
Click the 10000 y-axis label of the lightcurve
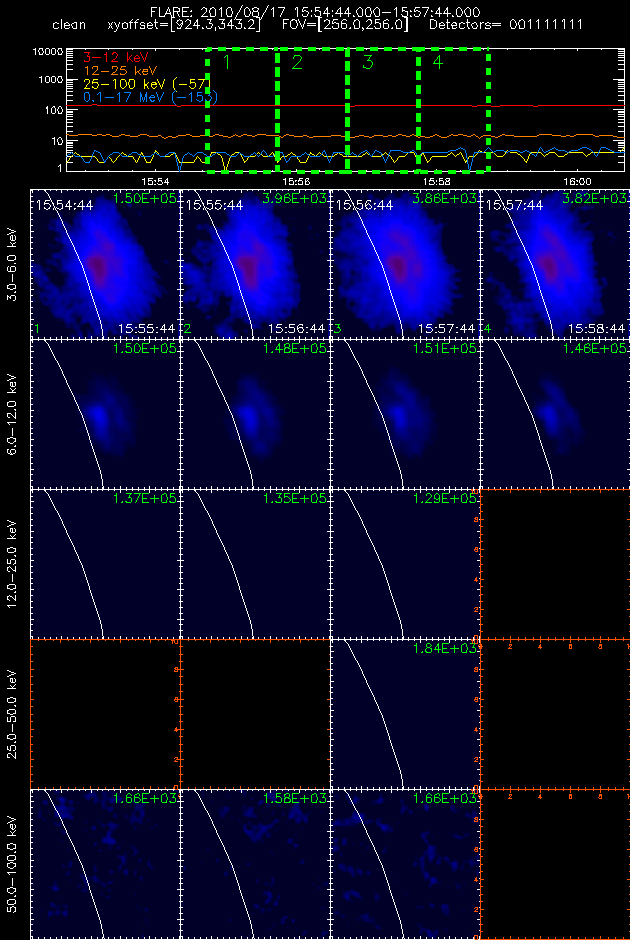(x=49, y=51)
